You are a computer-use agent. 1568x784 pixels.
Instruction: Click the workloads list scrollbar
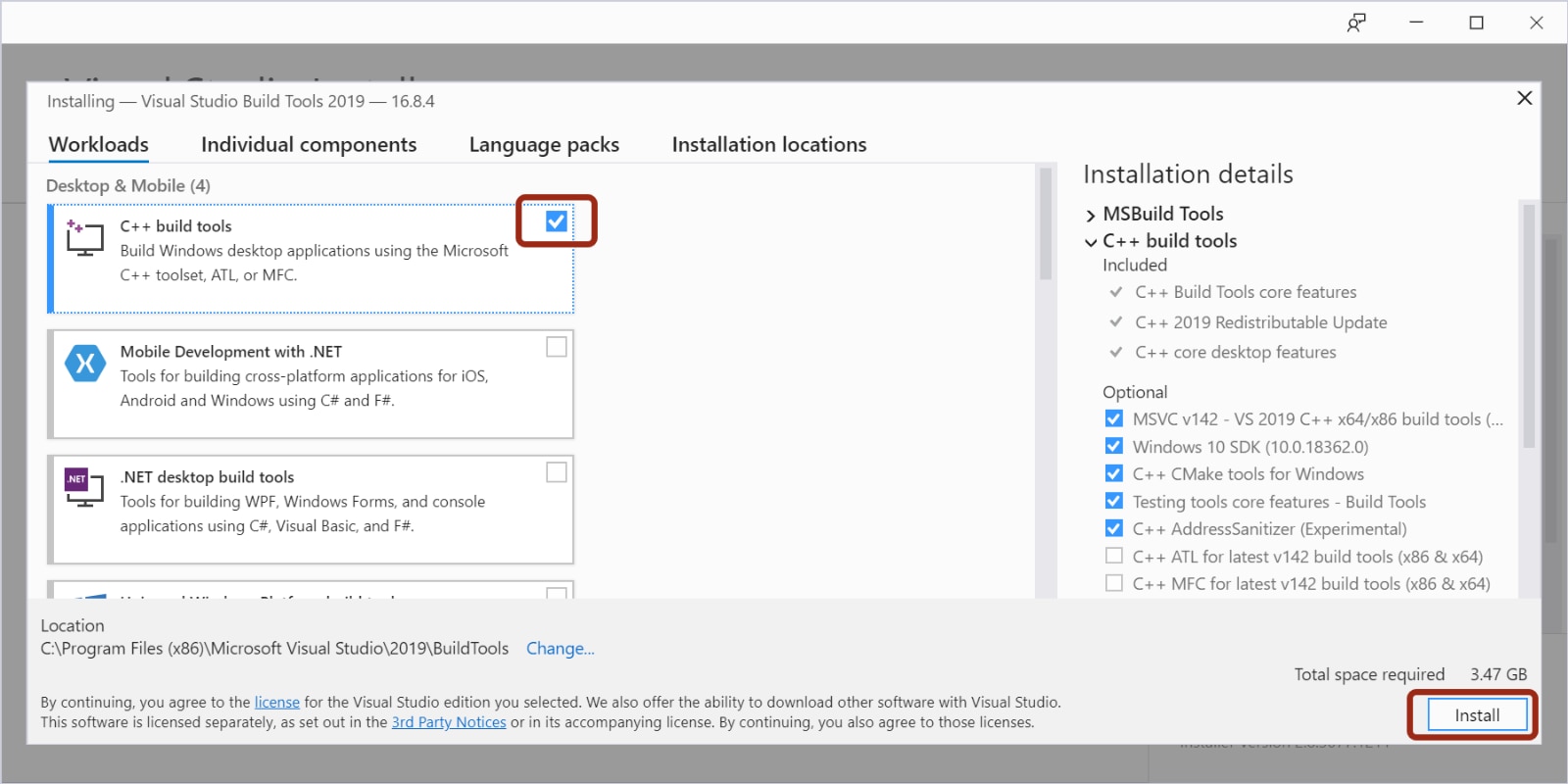pos(1046,225)
